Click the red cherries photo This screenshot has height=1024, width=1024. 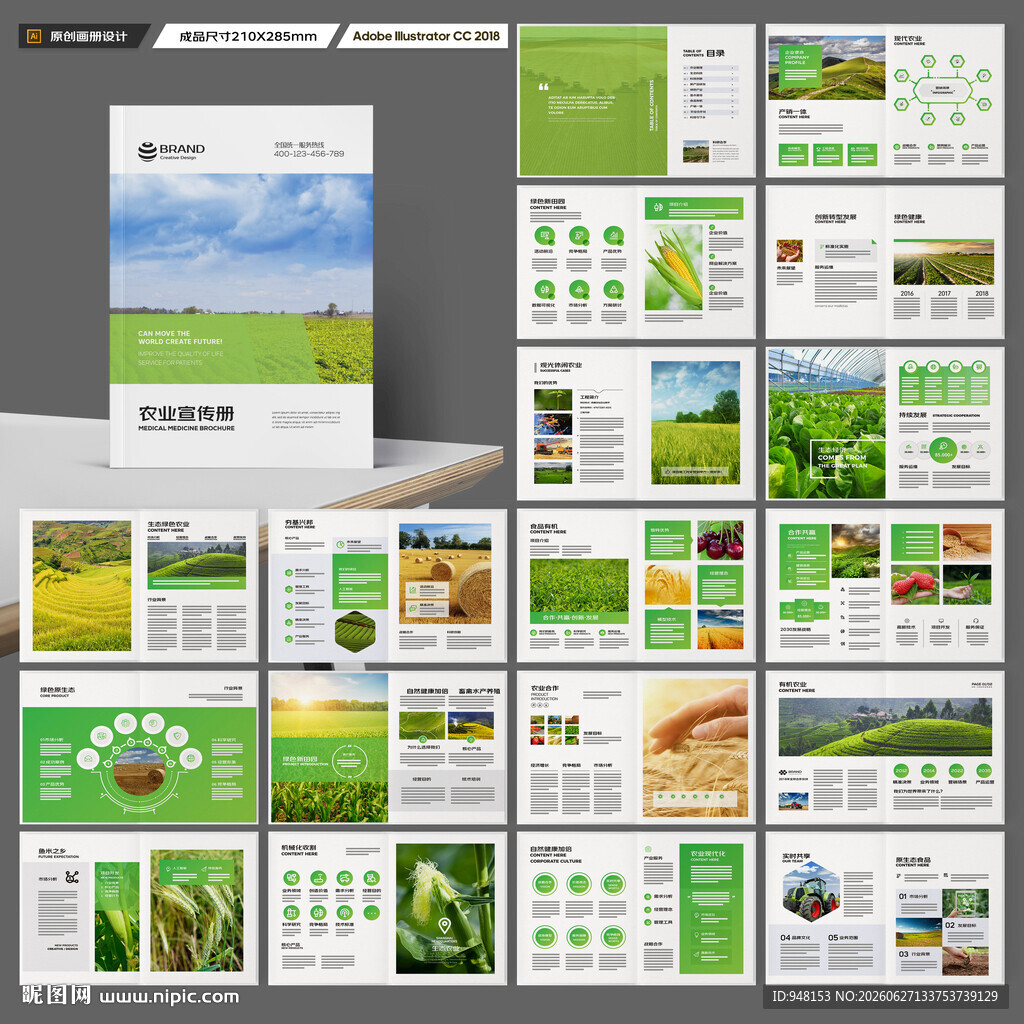pos(720,540)
